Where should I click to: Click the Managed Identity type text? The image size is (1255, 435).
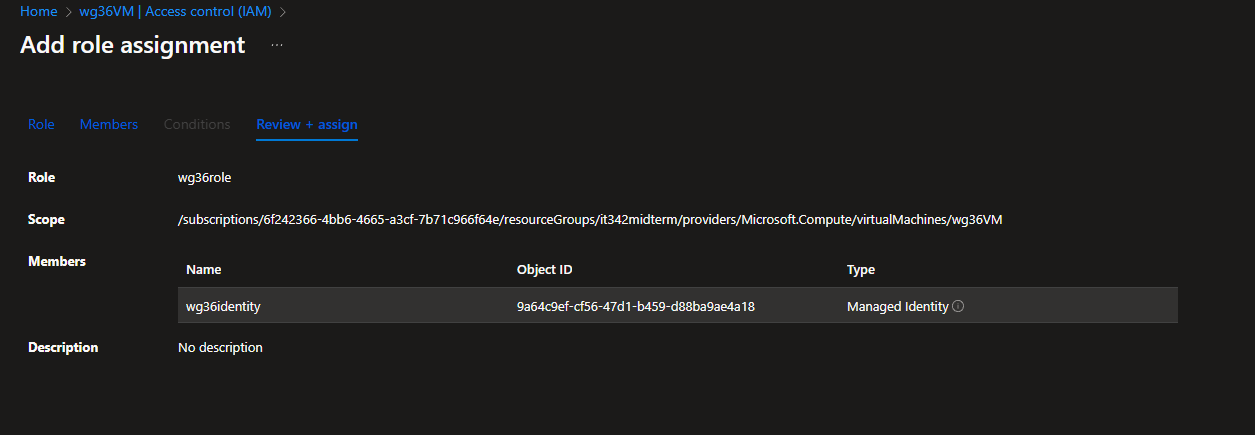coord(897,307)
